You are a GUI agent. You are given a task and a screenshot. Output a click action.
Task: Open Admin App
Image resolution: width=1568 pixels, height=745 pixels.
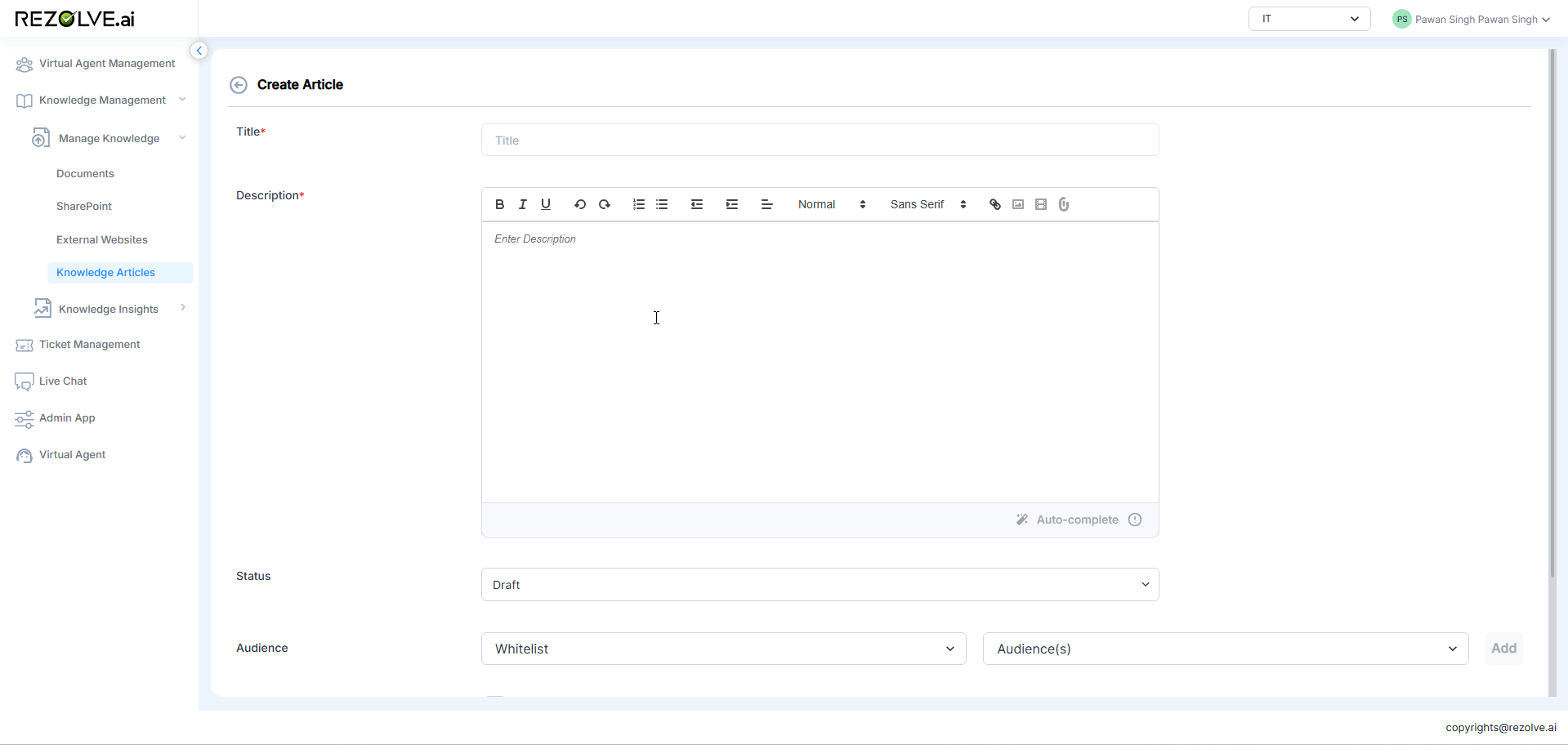67,418
